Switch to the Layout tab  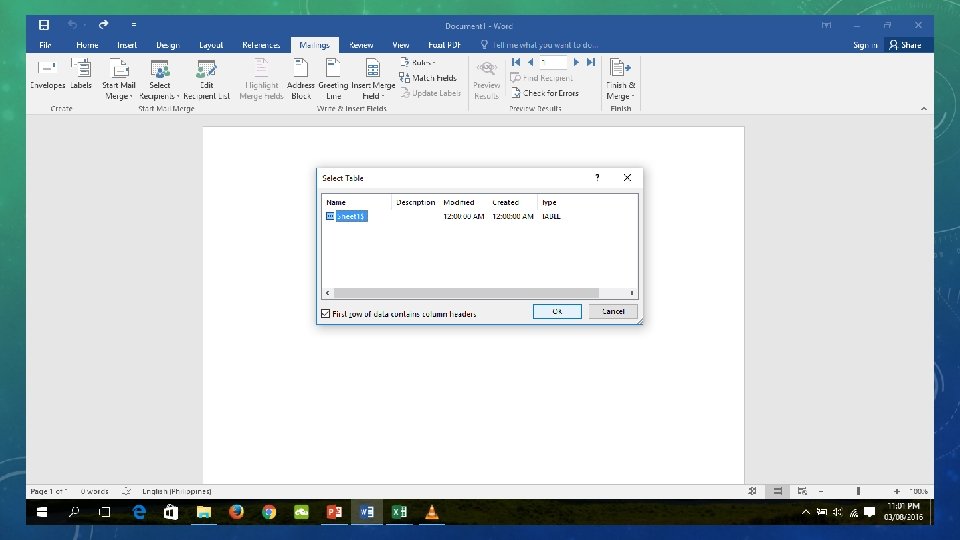[x=211, y=45]
